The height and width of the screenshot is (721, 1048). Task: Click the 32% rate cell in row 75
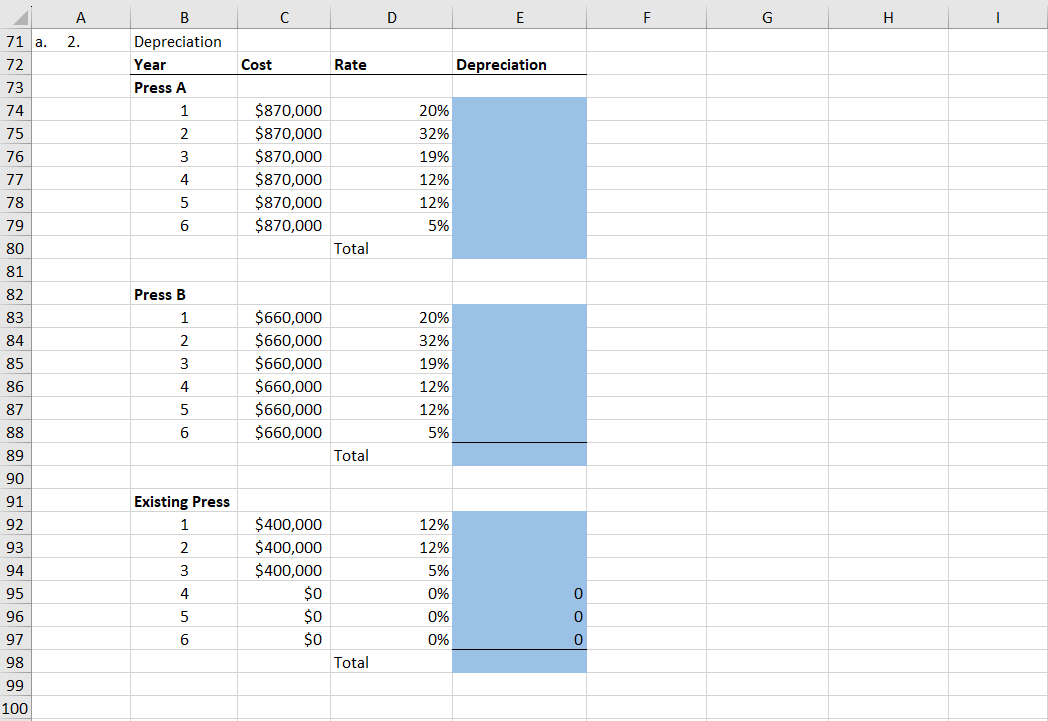(x=392, y=133)
